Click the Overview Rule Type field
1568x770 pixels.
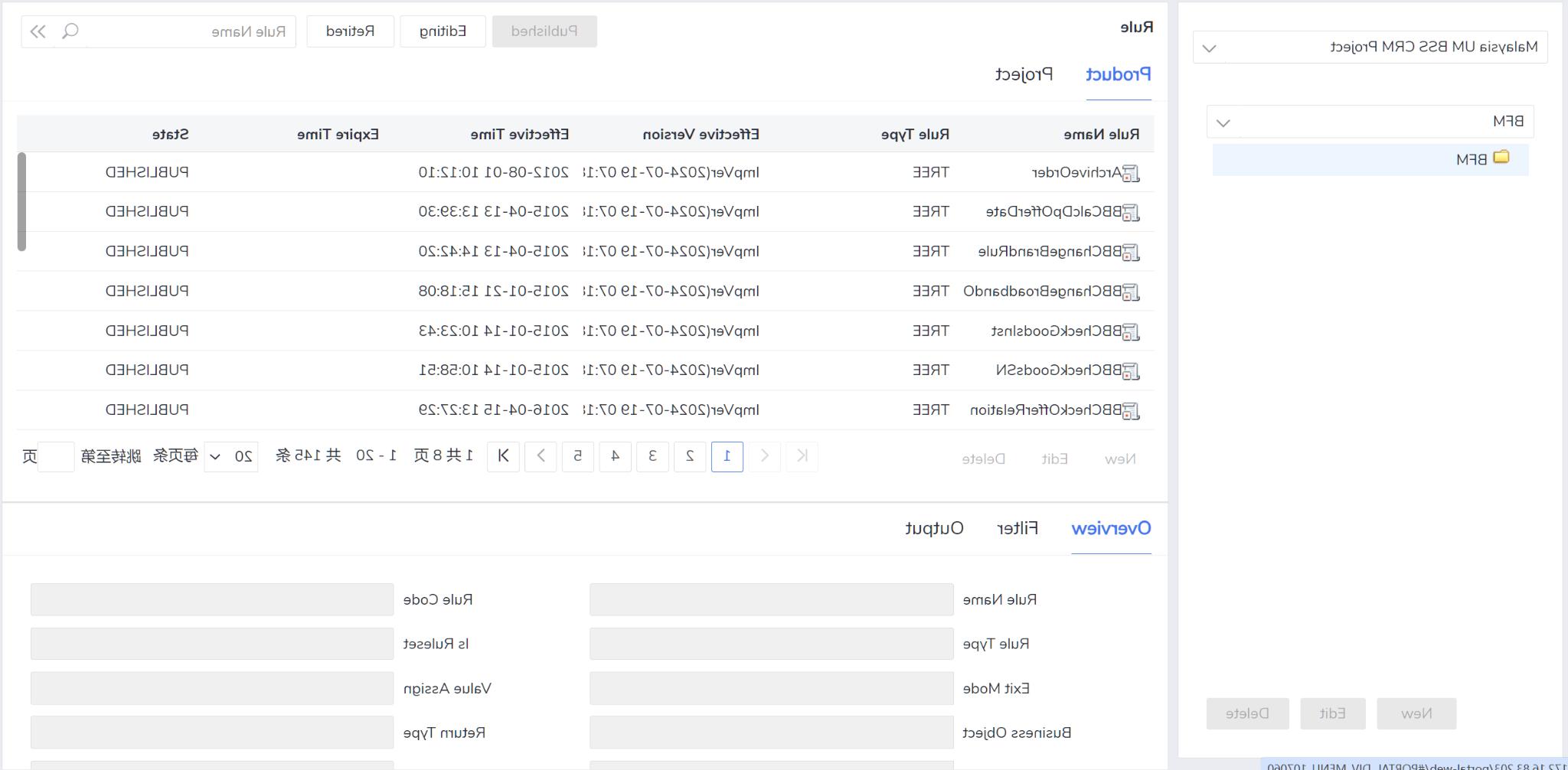(771, 644)
